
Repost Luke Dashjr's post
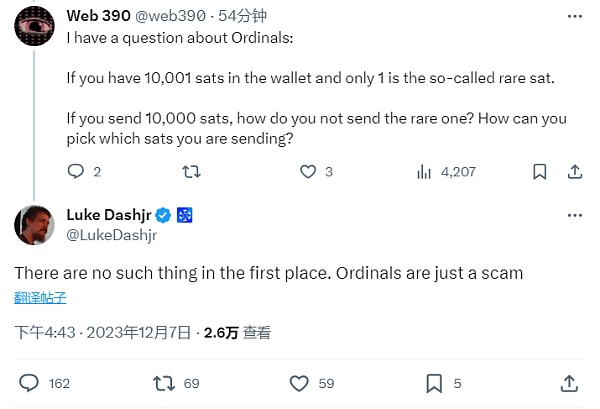pos(163,383)
